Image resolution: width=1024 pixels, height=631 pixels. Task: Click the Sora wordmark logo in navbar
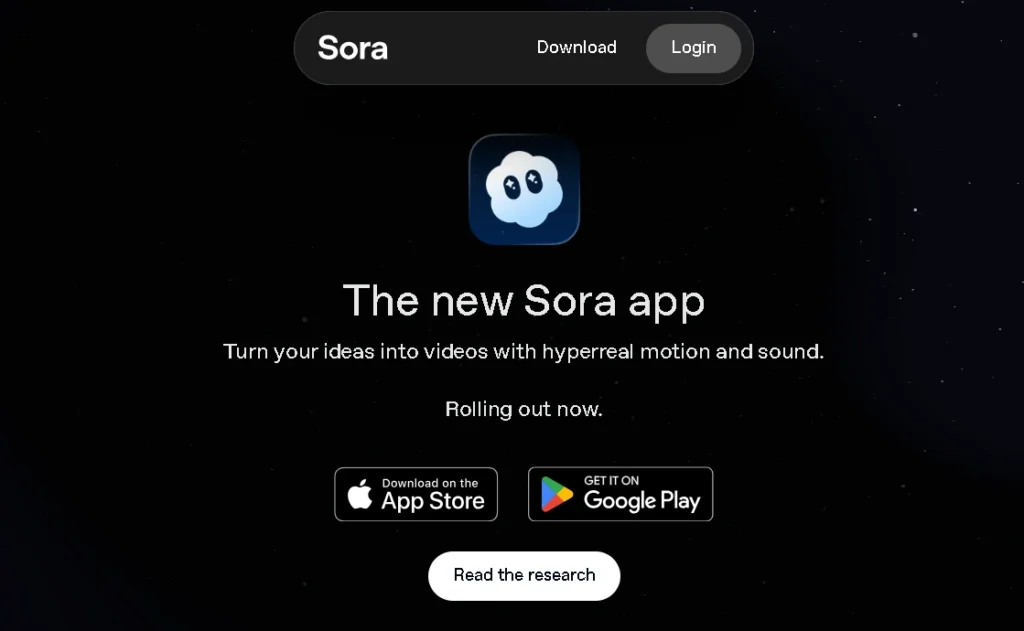[x=353, y=48]
